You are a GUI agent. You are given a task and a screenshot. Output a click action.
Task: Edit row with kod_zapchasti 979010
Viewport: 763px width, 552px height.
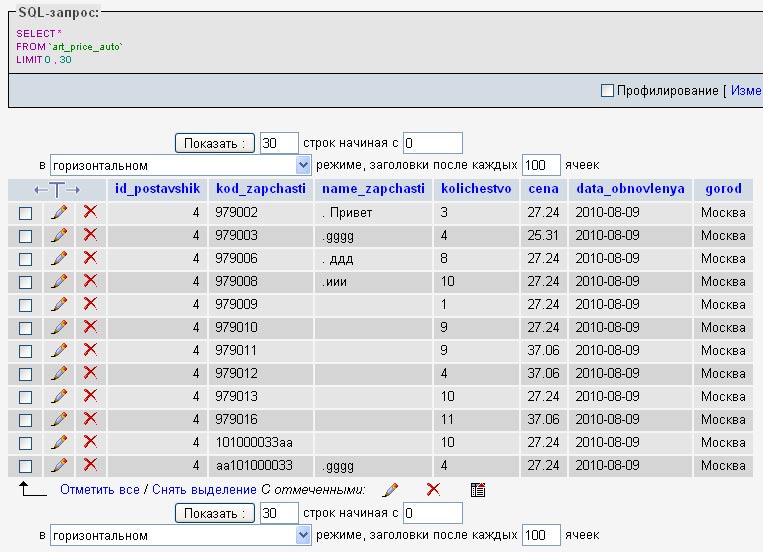tap(59, 327)
